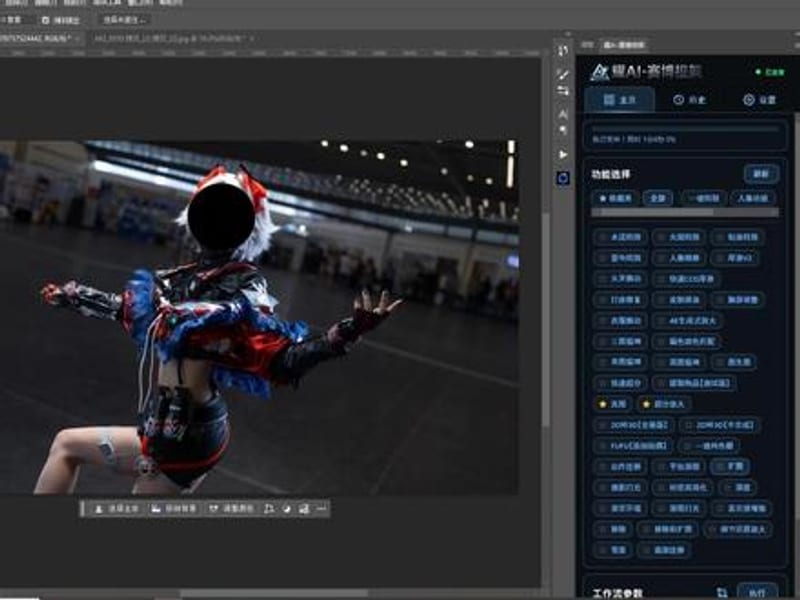This screenshot has width=800, height=600.
Task: Open the 设置 tab with gear icon
Action: [759, 99]
